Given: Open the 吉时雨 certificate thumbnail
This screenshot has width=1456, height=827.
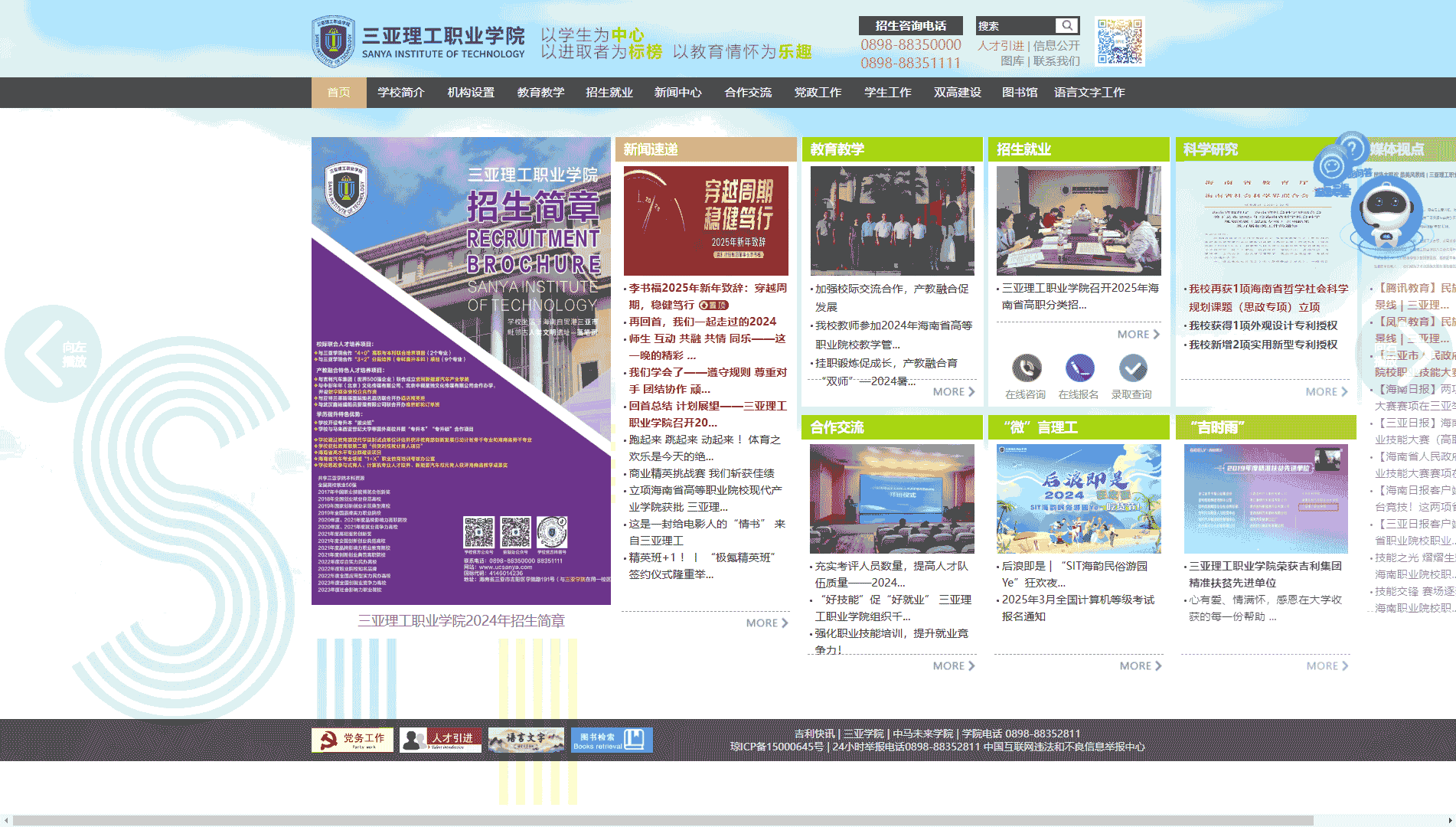Looking at the screenshot, I should point(1266,498).
